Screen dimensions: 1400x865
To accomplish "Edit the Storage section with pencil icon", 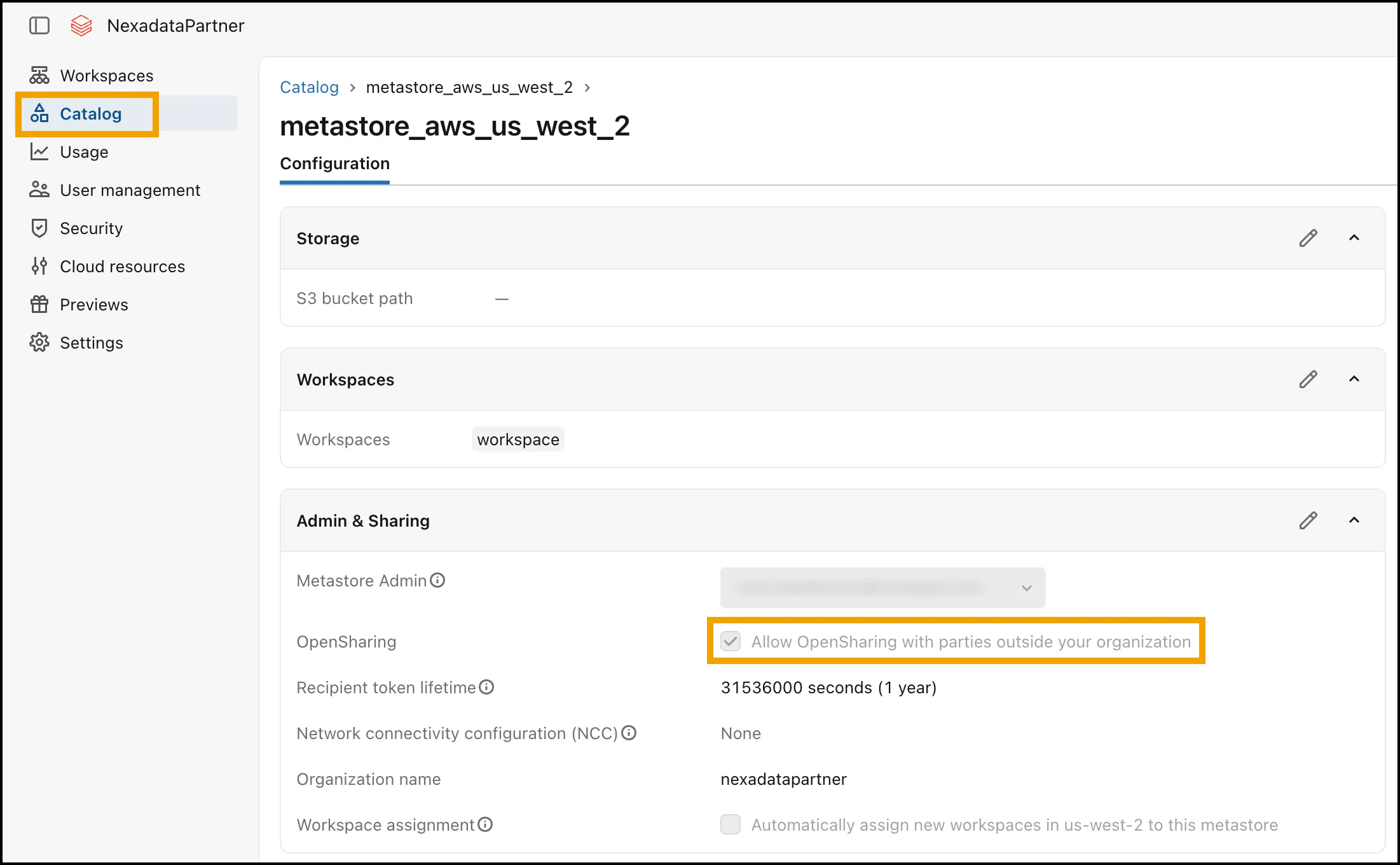I will pyautogui.click(x=1308, y=239).
